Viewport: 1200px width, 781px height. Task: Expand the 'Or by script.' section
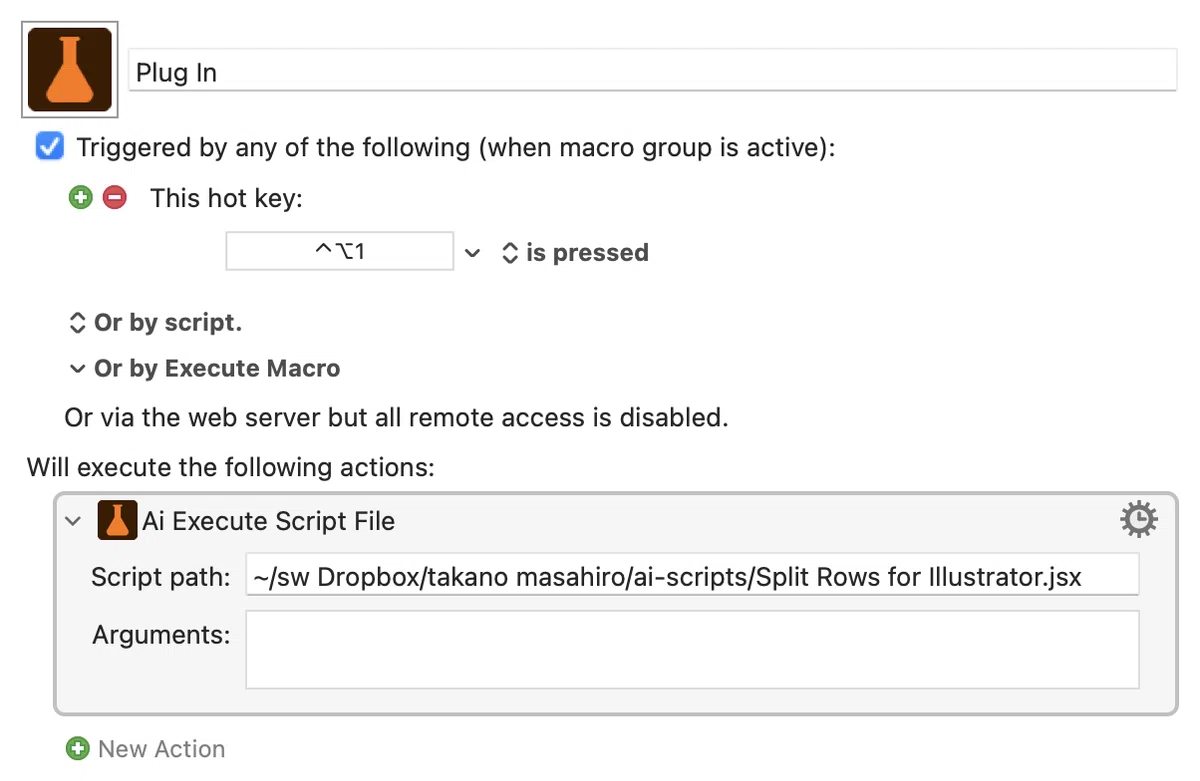pos(155,323)
